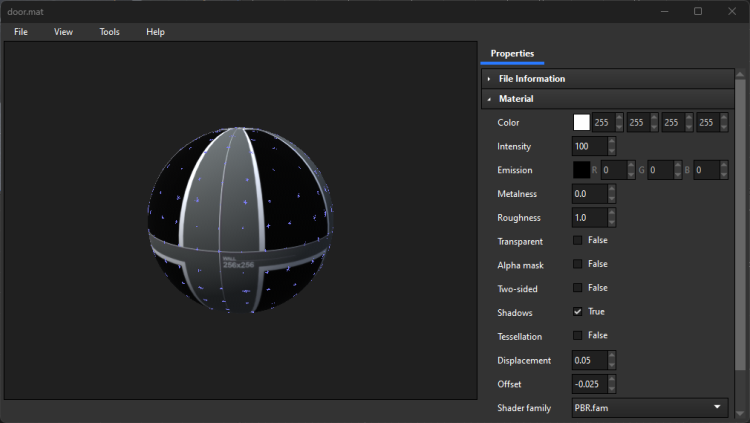Open the Help menu

[155, 32]
